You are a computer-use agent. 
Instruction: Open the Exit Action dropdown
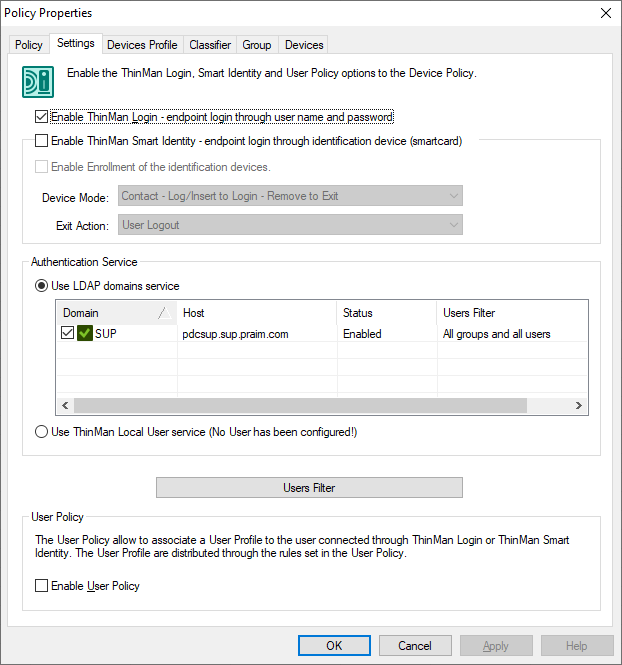click(x=290, y=225)
